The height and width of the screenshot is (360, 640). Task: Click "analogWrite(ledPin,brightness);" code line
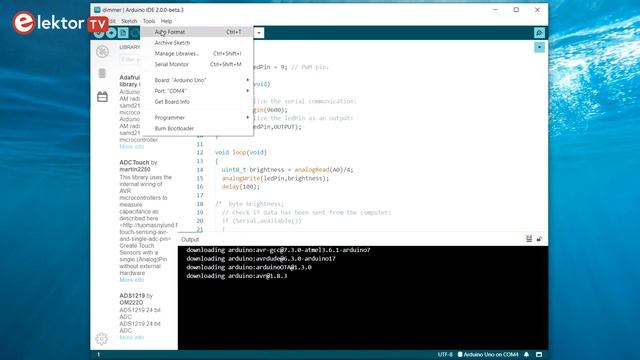coord(275,178)
